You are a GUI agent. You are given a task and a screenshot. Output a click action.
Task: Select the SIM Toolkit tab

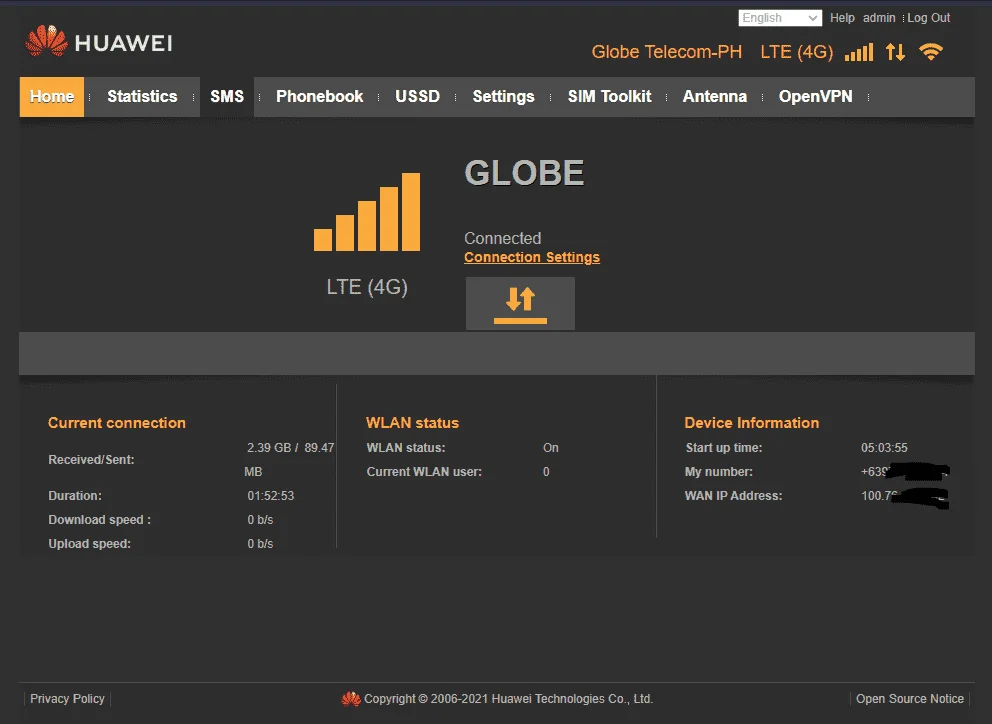click(x=609, y=97)
